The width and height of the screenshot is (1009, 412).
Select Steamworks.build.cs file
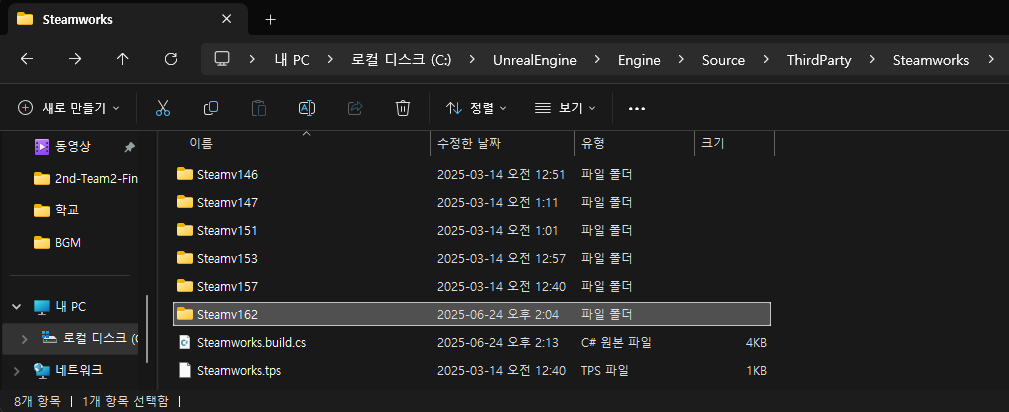(472, 342)
